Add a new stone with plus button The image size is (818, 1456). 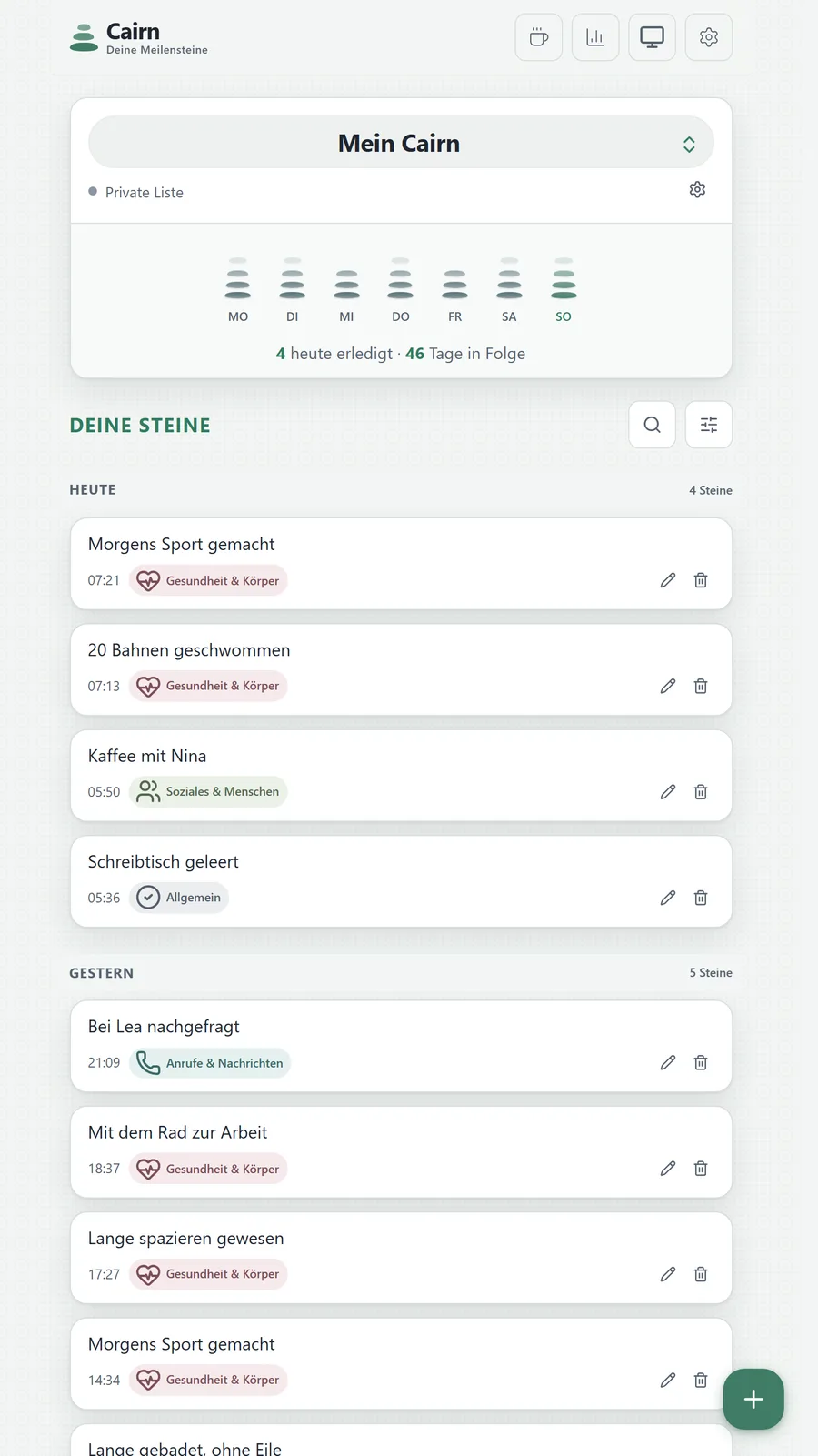tap(753, 1399)
